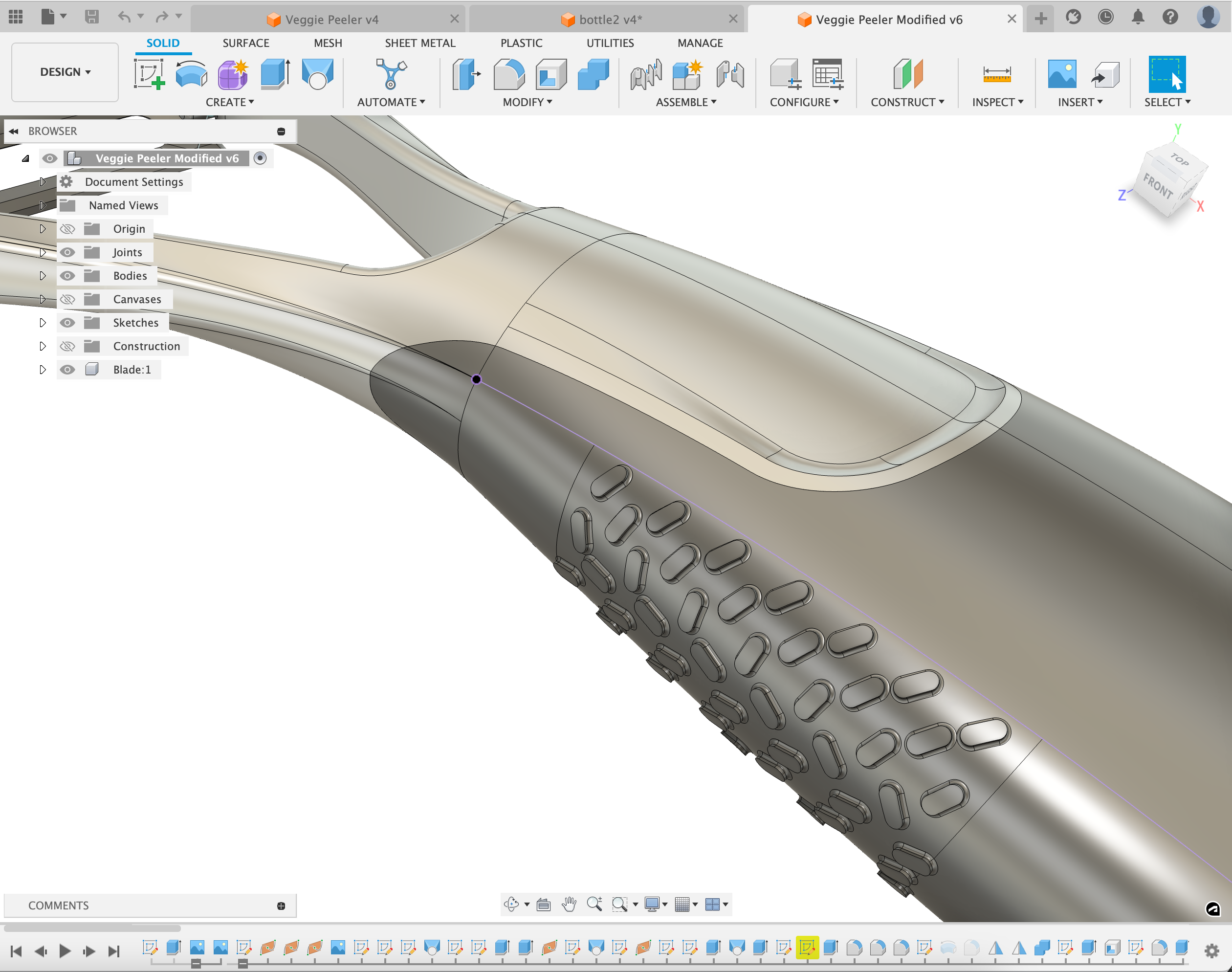Click the Create Sketch tool icon
Screen dimensions: 1232x972
149,74
